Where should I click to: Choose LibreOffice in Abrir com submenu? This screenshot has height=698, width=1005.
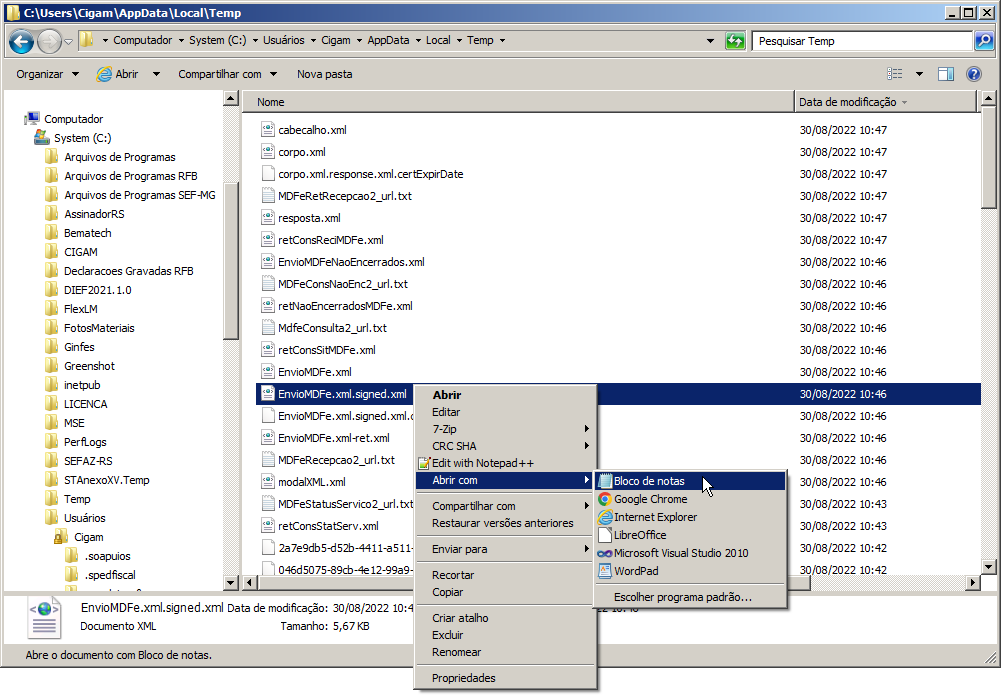pyautogui.click(x=691, y=535)
